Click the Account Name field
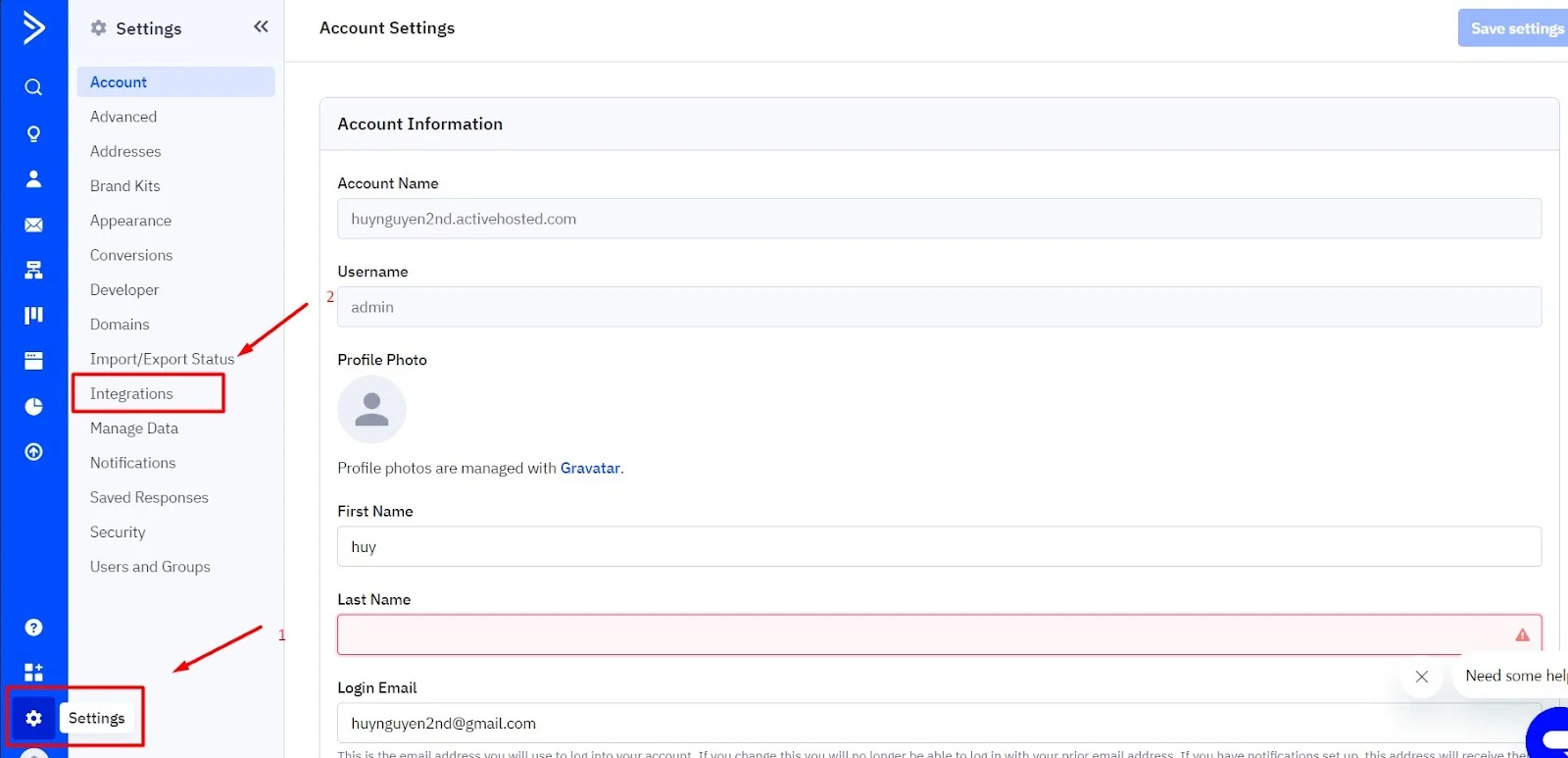This screenshot has height=758, width=1568. pos(939,219)
